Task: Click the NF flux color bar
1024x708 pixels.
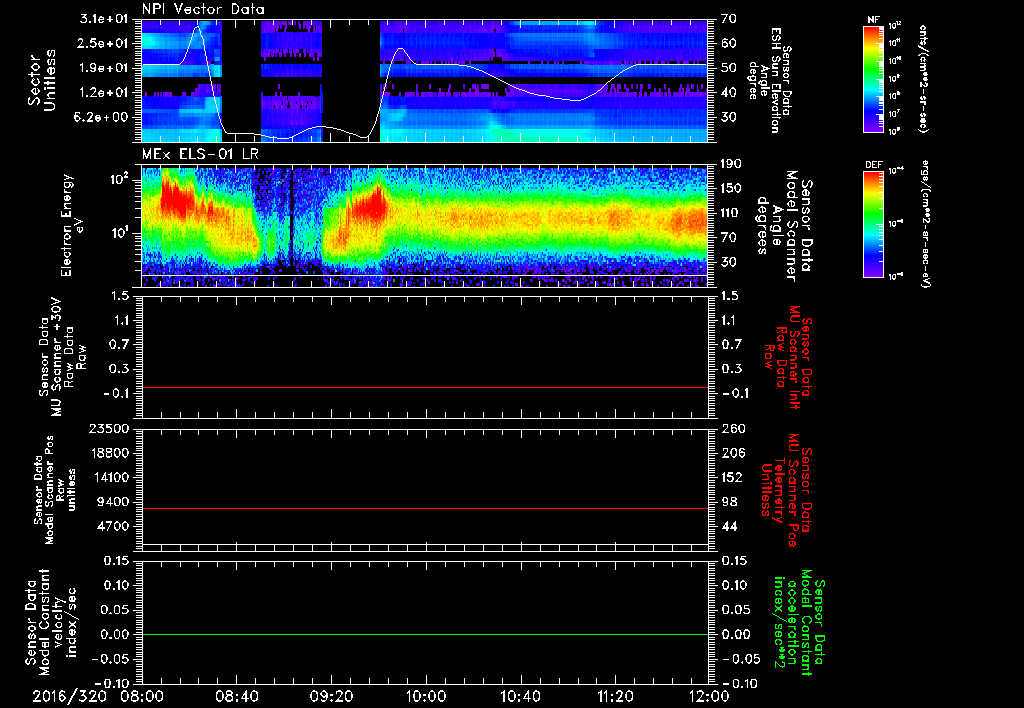Action: [873, 78]
